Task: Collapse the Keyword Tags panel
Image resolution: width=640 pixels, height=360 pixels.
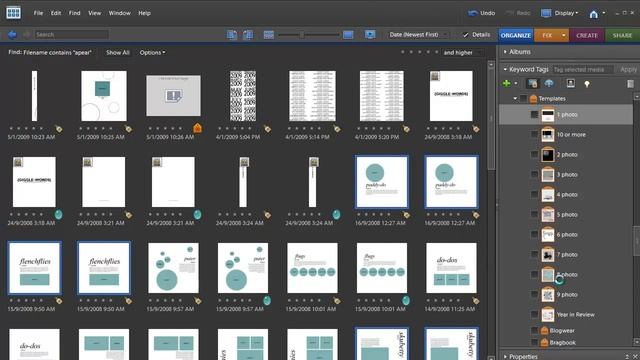Action: [x=505, y=69]
